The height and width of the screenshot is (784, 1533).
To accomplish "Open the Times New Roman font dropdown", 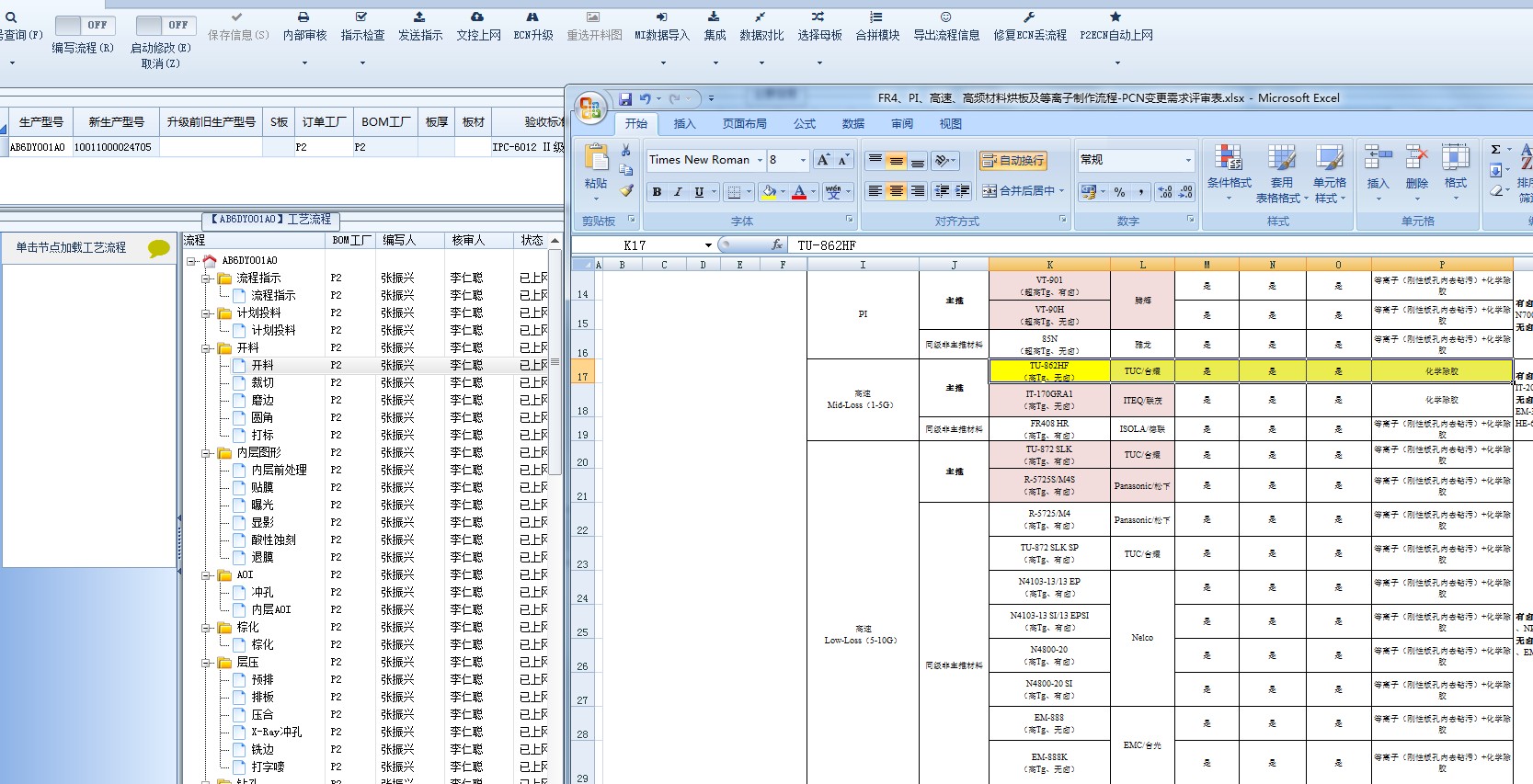I will (761, 160).
